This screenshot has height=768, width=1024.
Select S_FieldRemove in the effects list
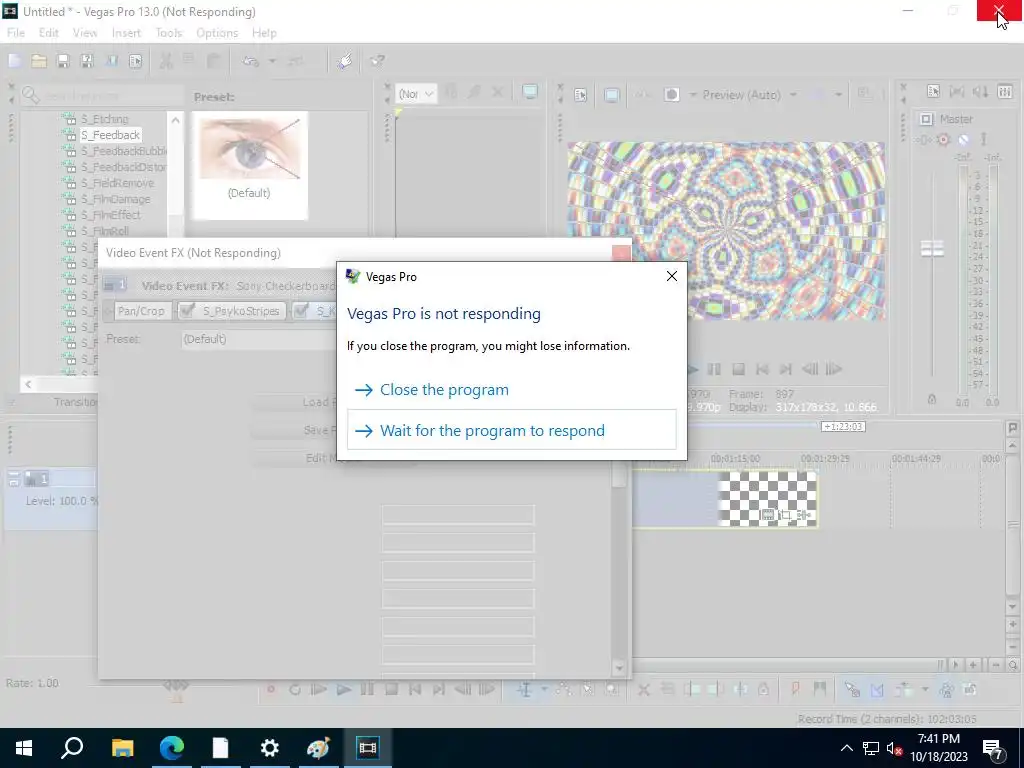click(118, 183)
